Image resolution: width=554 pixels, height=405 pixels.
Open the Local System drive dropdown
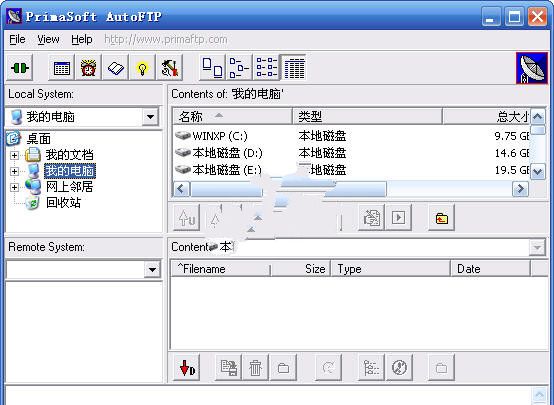tap(150, 117)
